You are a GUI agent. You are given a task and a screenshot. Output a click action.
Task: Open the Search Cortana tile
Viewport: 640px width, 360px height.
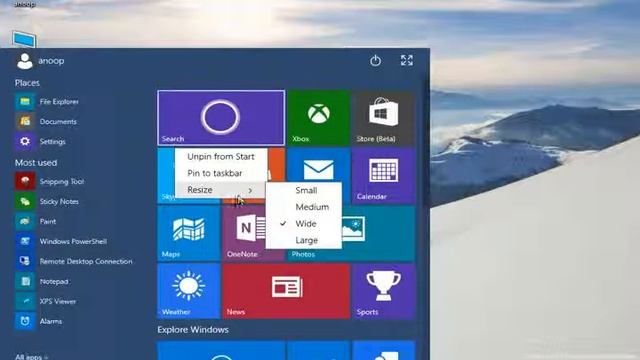221,118
